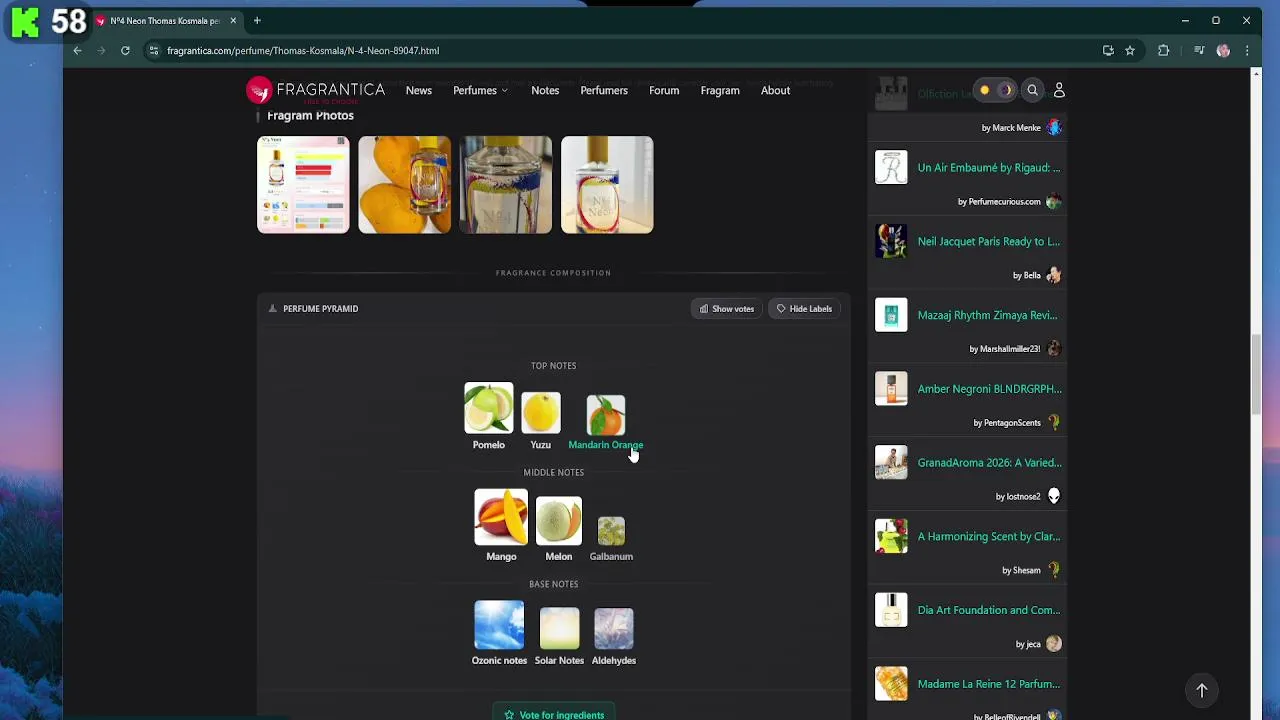Open the Solar Notes image
This screenshot has height=720, width=1280.
(x=559, y=629)
